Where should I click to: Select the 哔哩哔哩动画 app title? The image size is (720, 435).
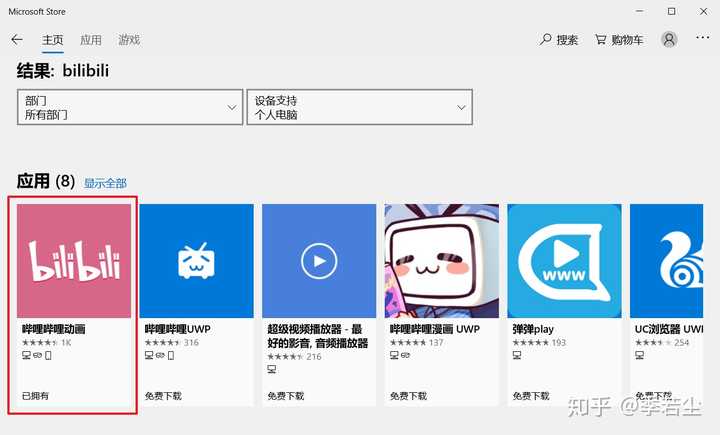[54, 329]
